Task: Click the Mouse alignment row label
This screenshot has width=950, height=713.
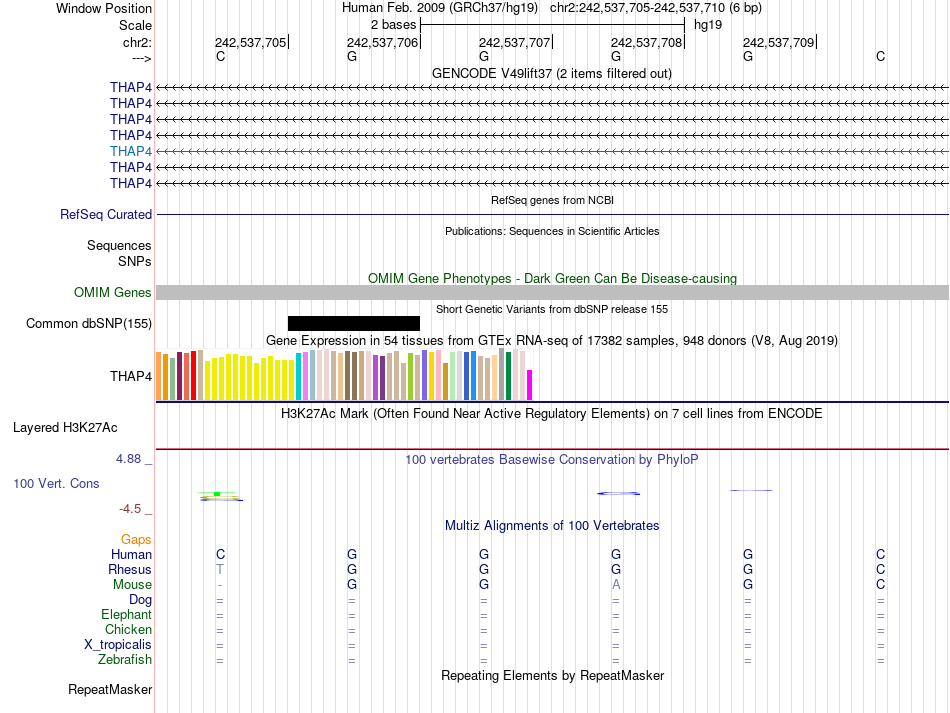Action: [132, 585]
